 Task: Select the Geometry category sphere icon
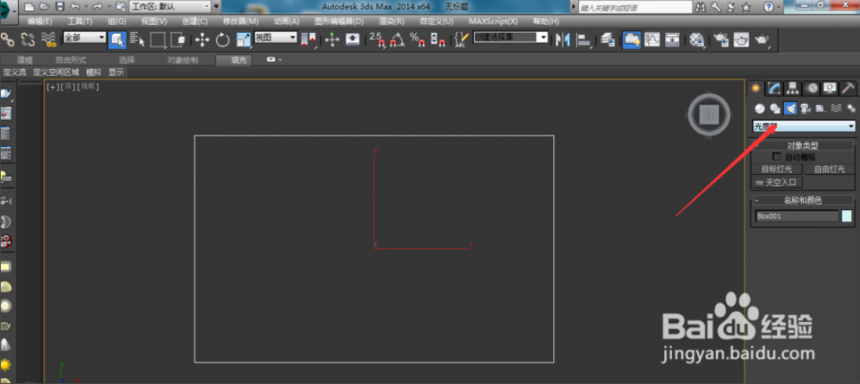pos(759,108)
